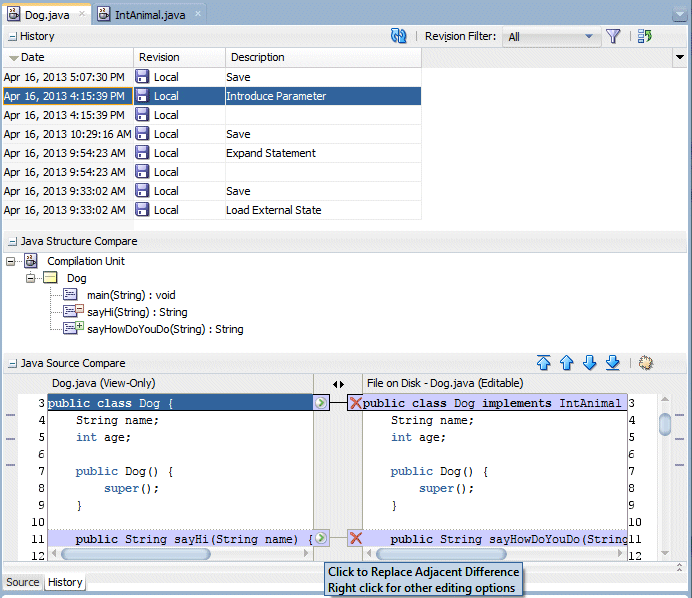Click the disk icon on the Load External State row
Image resolution: width=692 pixels, height=598 pixels.
click(142, 209)
